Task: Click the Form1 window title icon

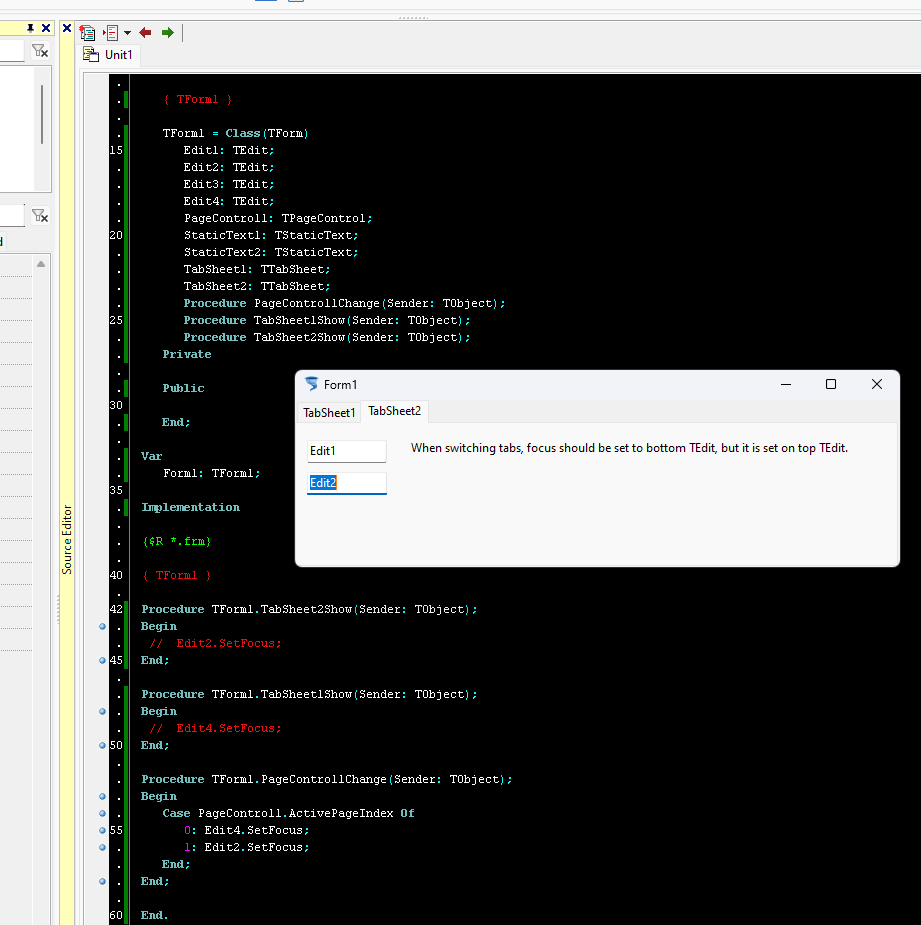Action: (x=312, y=385)
